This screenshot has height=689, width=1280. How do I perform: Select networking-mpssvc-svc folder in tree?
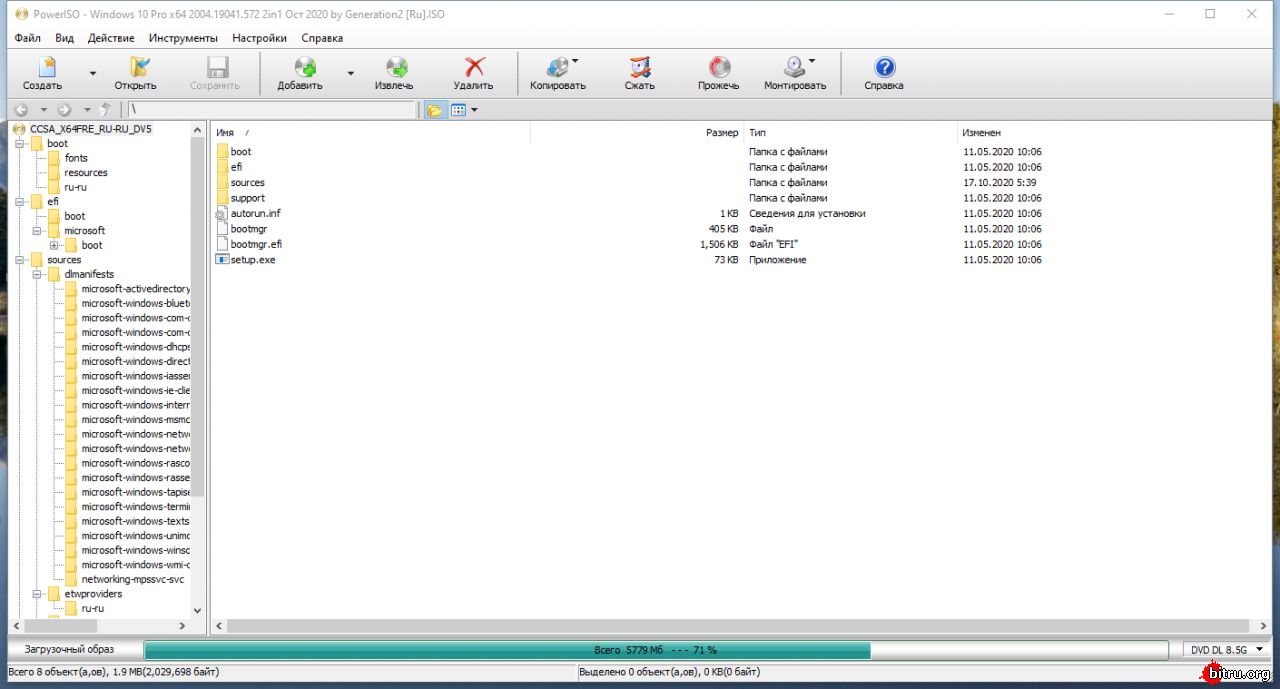[133, 579]
